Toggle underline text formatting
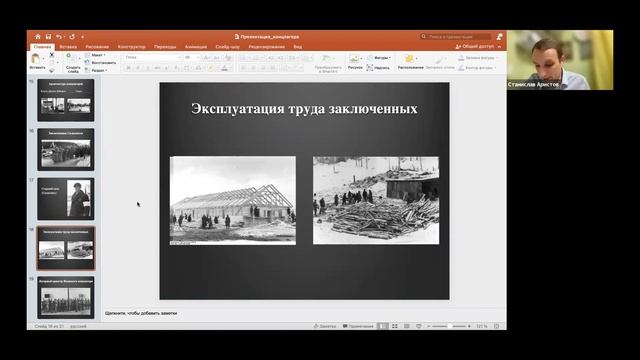Screen dimensions: 640x360 point(147,68)
